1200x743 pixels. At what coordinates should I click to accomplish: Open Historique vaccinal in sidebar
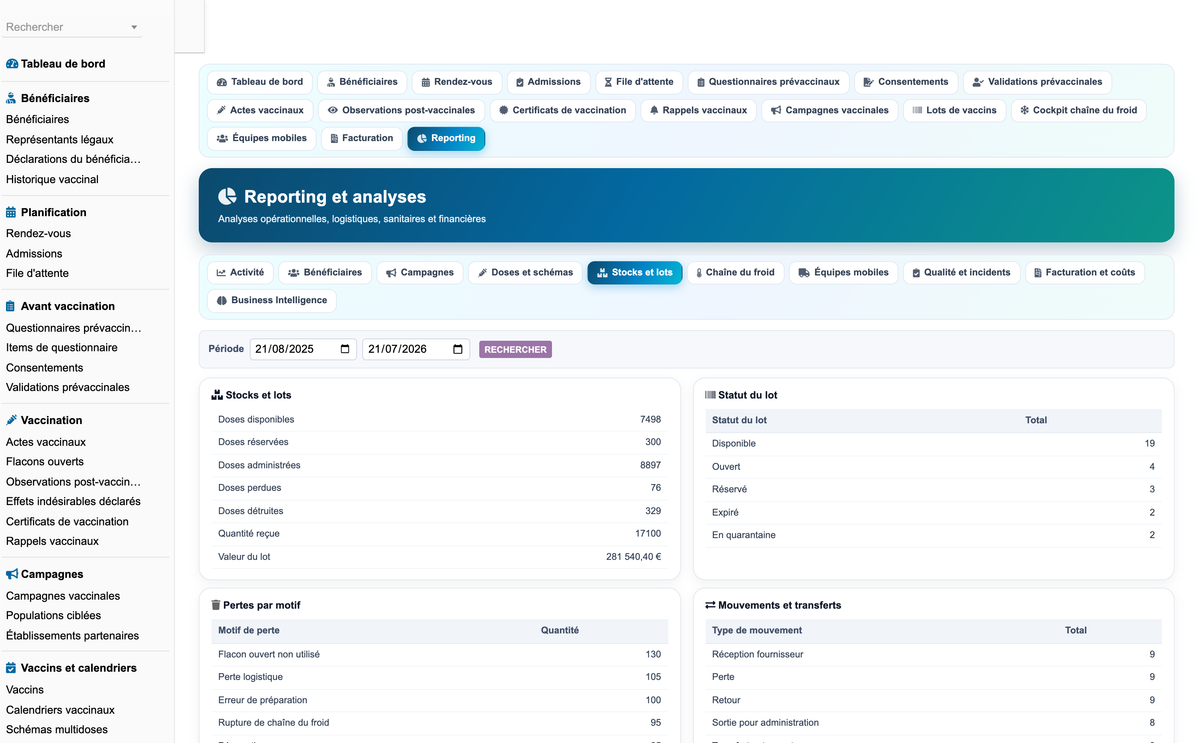click(52, 179)
